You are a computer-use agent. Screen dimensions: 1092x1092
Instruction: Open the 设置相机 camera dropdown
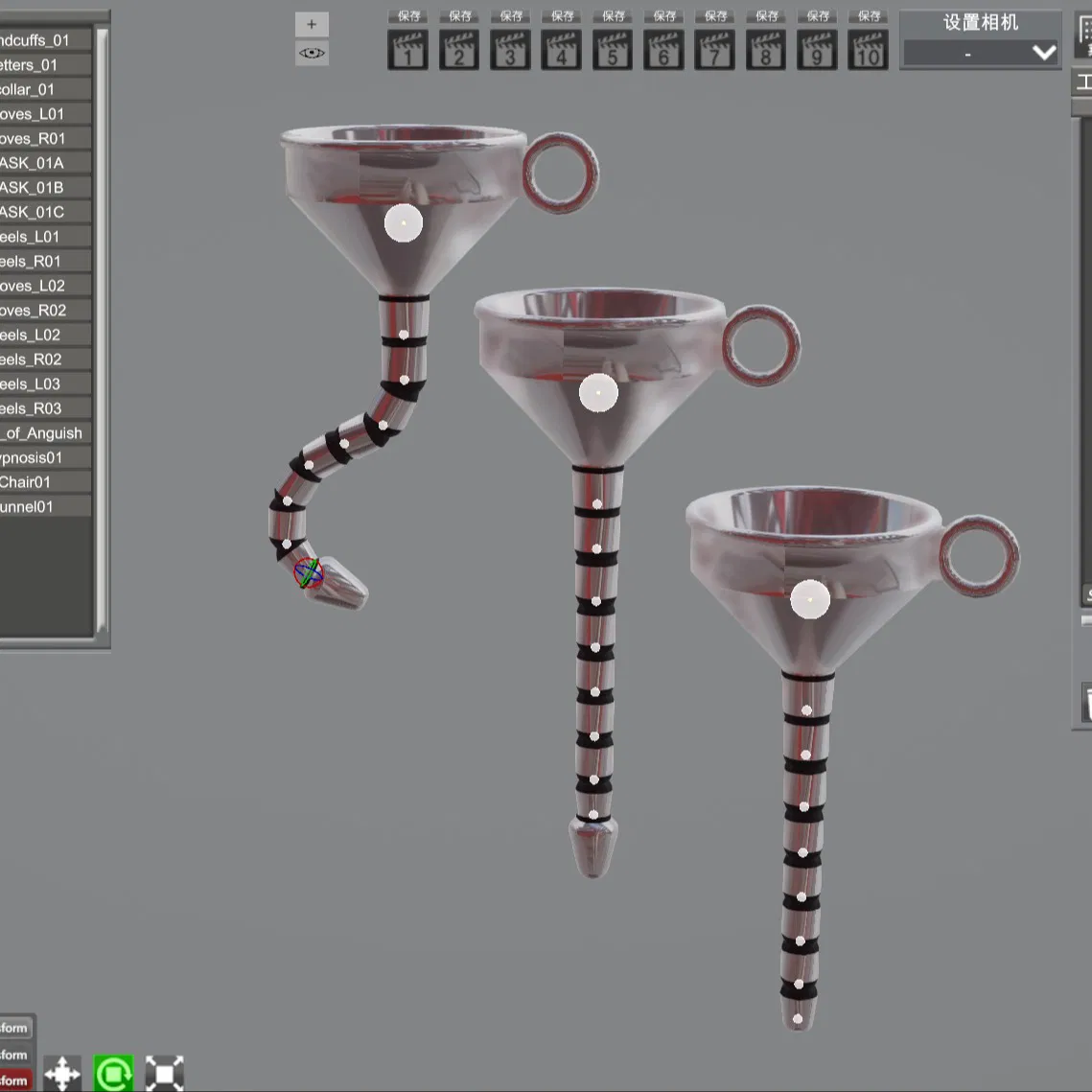point(980,52)
